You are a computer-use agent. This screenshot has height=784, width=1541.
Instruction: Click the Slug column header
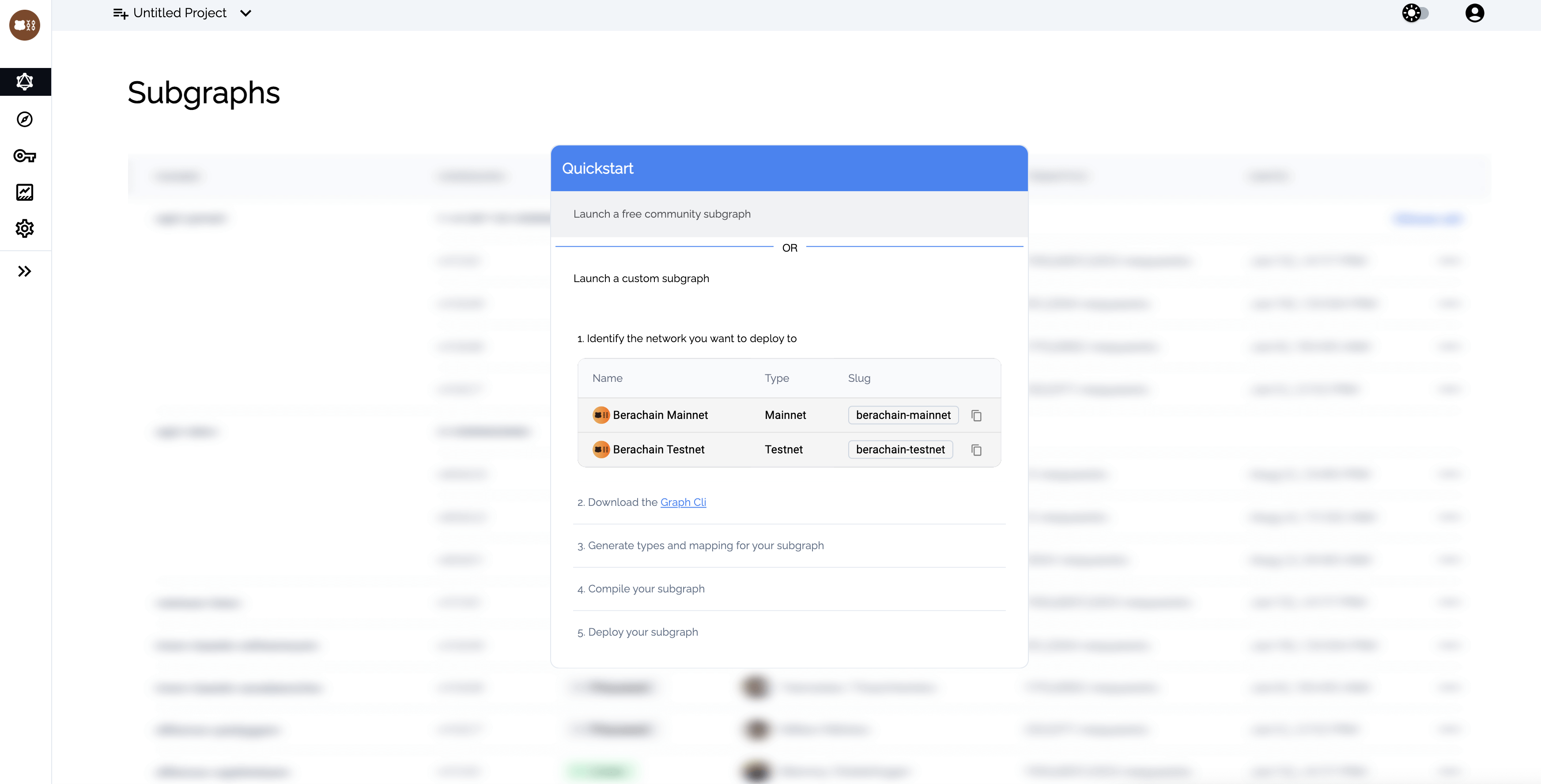859,379
